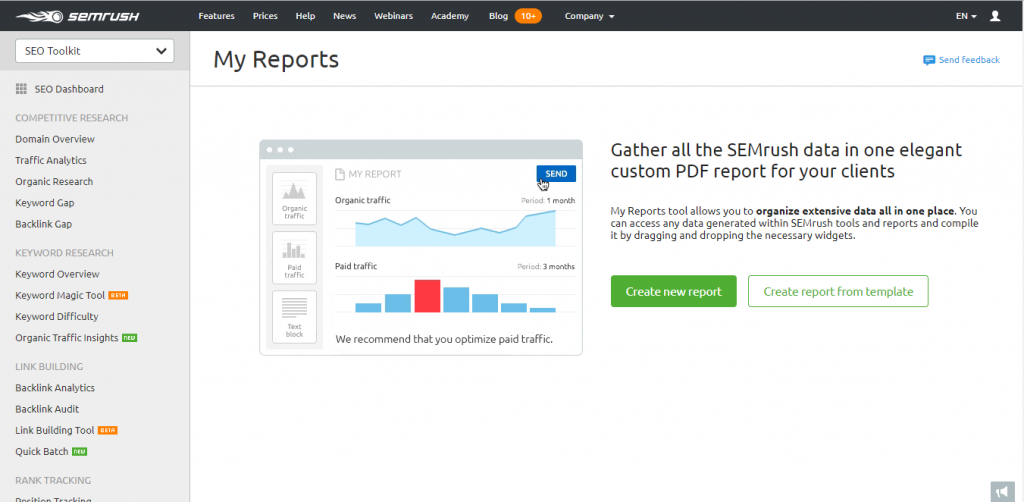Click KEYWORD RESEARCH section label
This screenshot has height=502, width=1024.
coord(65,253)
